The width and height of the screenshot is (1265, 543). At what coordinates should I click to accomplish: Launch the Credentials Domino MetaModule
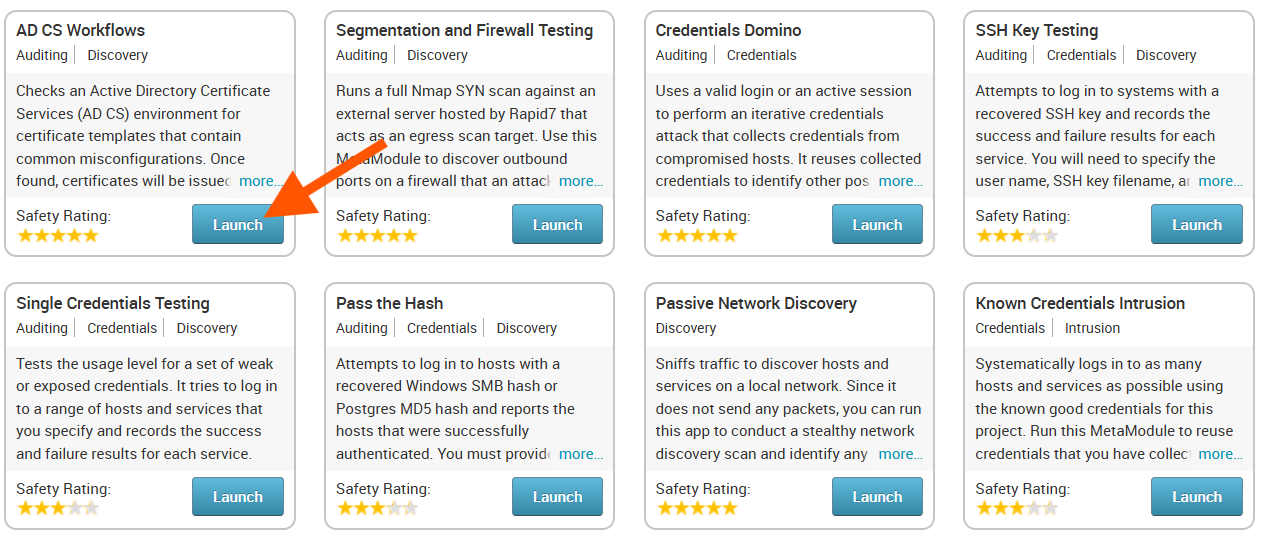[877, 225]
